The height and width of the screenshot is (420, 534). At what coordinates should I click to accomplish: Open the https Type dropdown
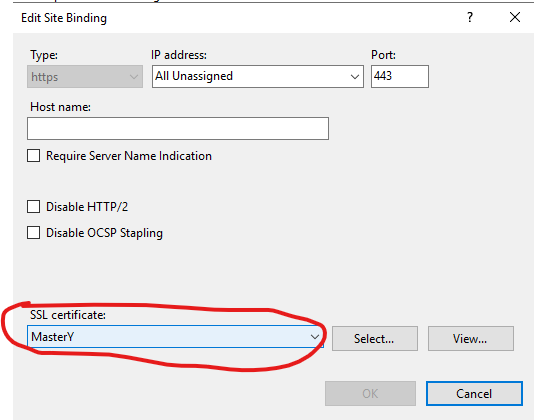tap(85, 77)
